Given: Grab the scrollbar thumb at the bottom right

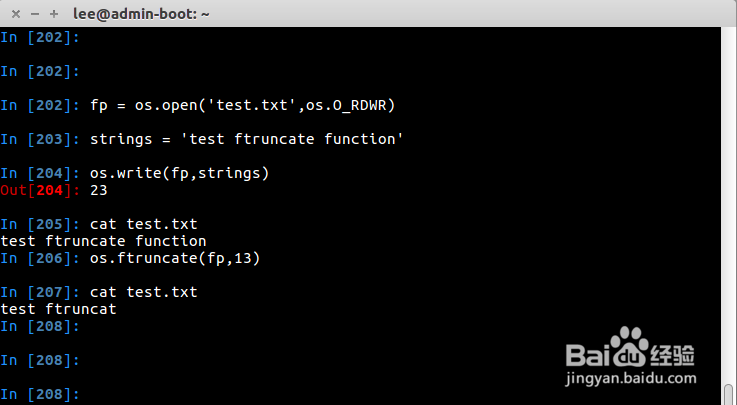Looking at the screenshot, I should click(x=729, y=395).
